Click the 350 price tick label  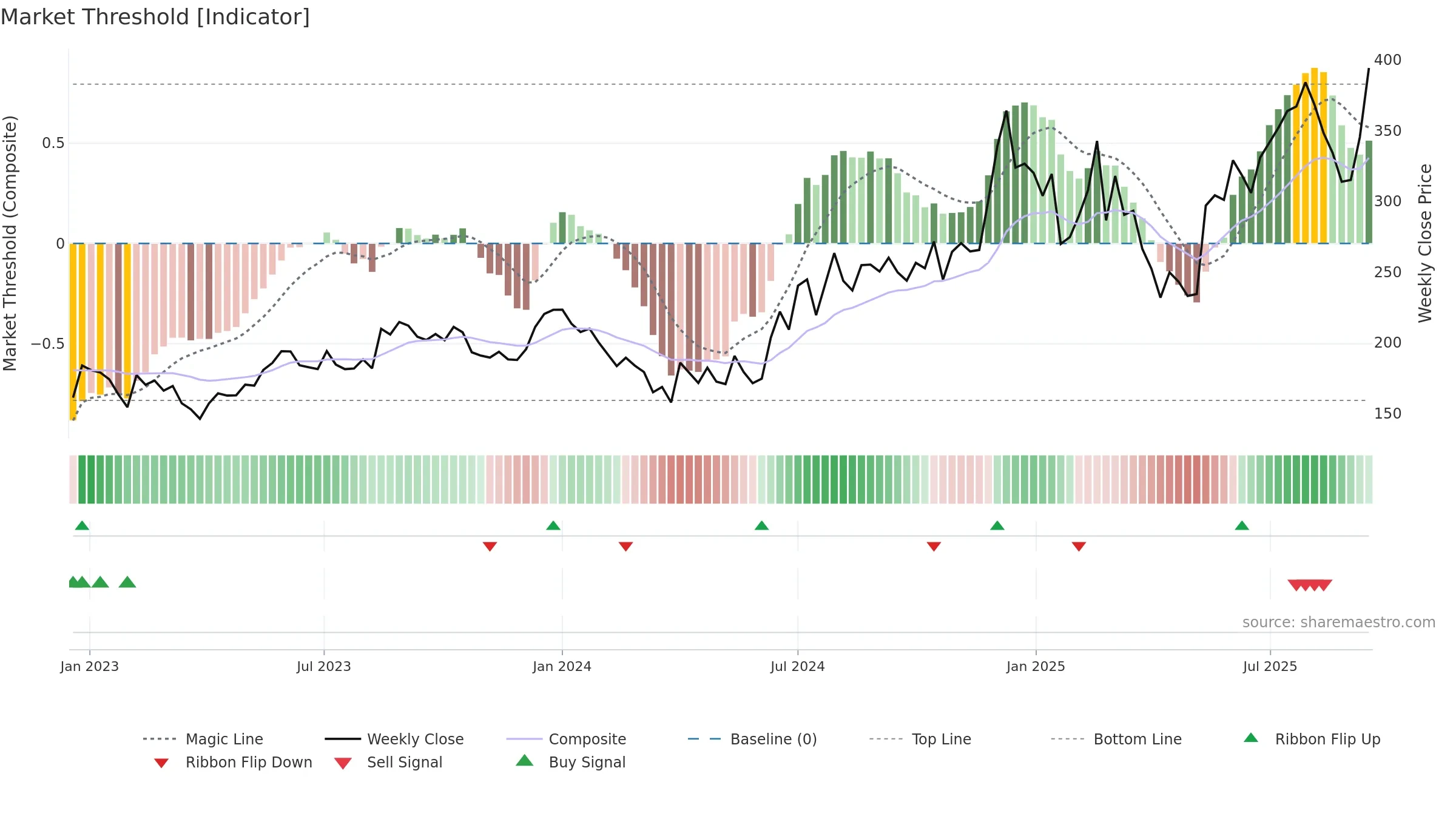click(x=1388, y=131)
